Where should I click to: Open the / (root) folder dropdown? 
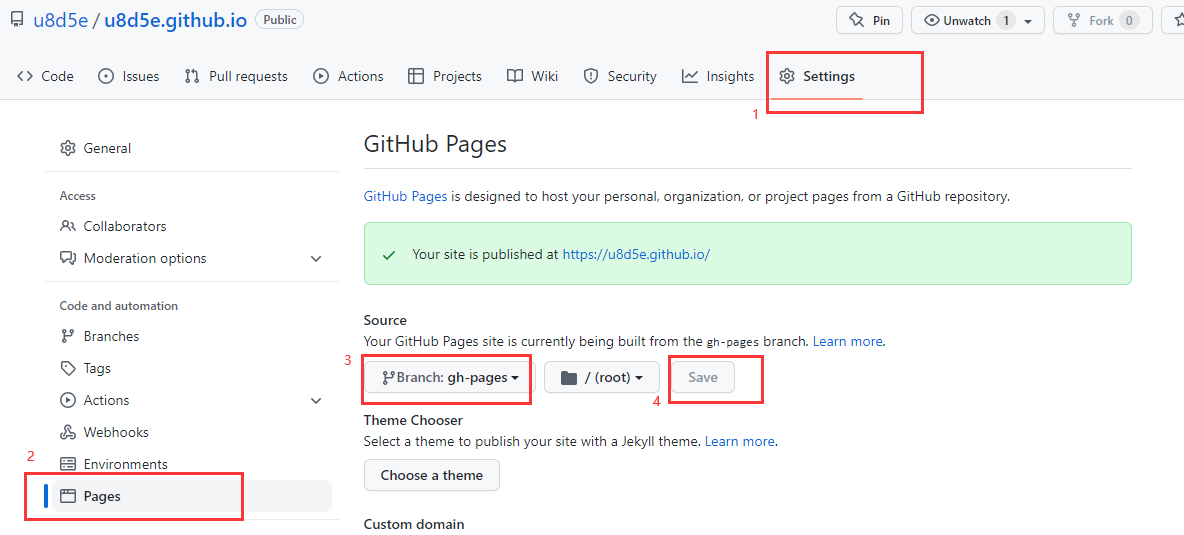pos(602,377)
